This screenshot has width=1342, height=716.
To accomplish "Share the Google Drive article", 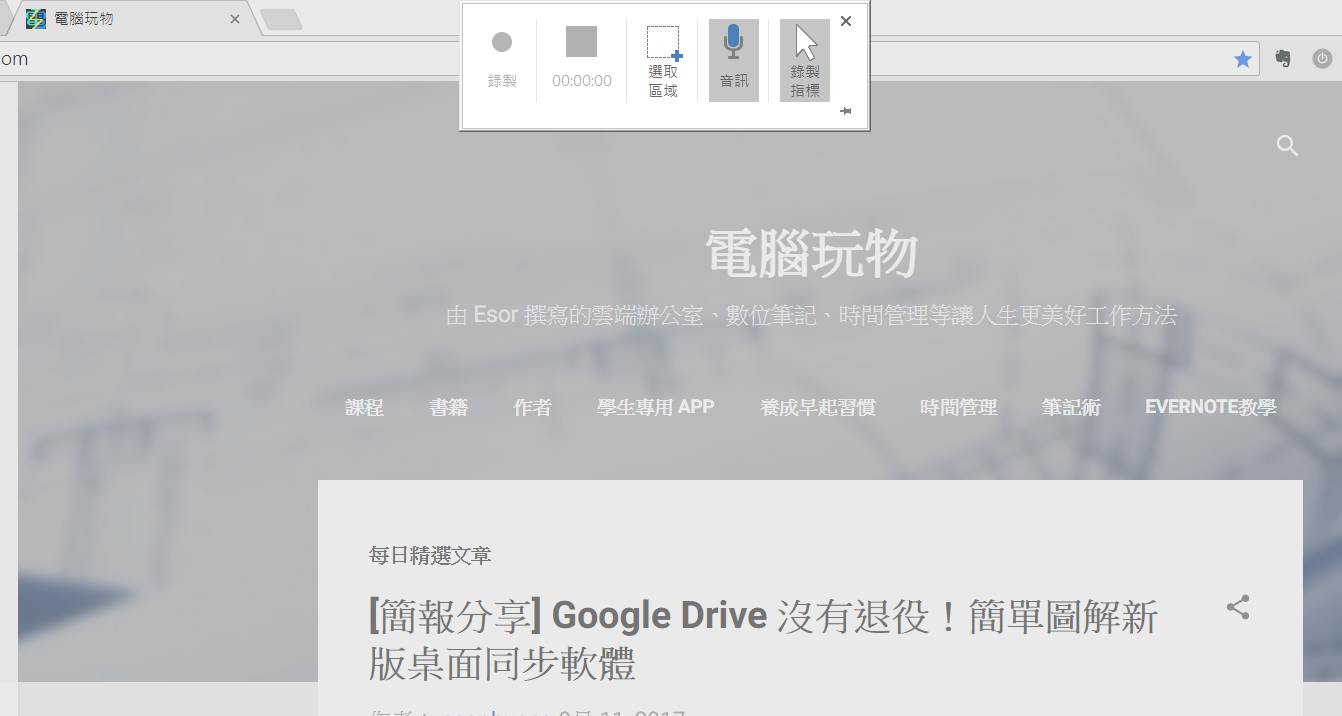I will (1238, 607).
